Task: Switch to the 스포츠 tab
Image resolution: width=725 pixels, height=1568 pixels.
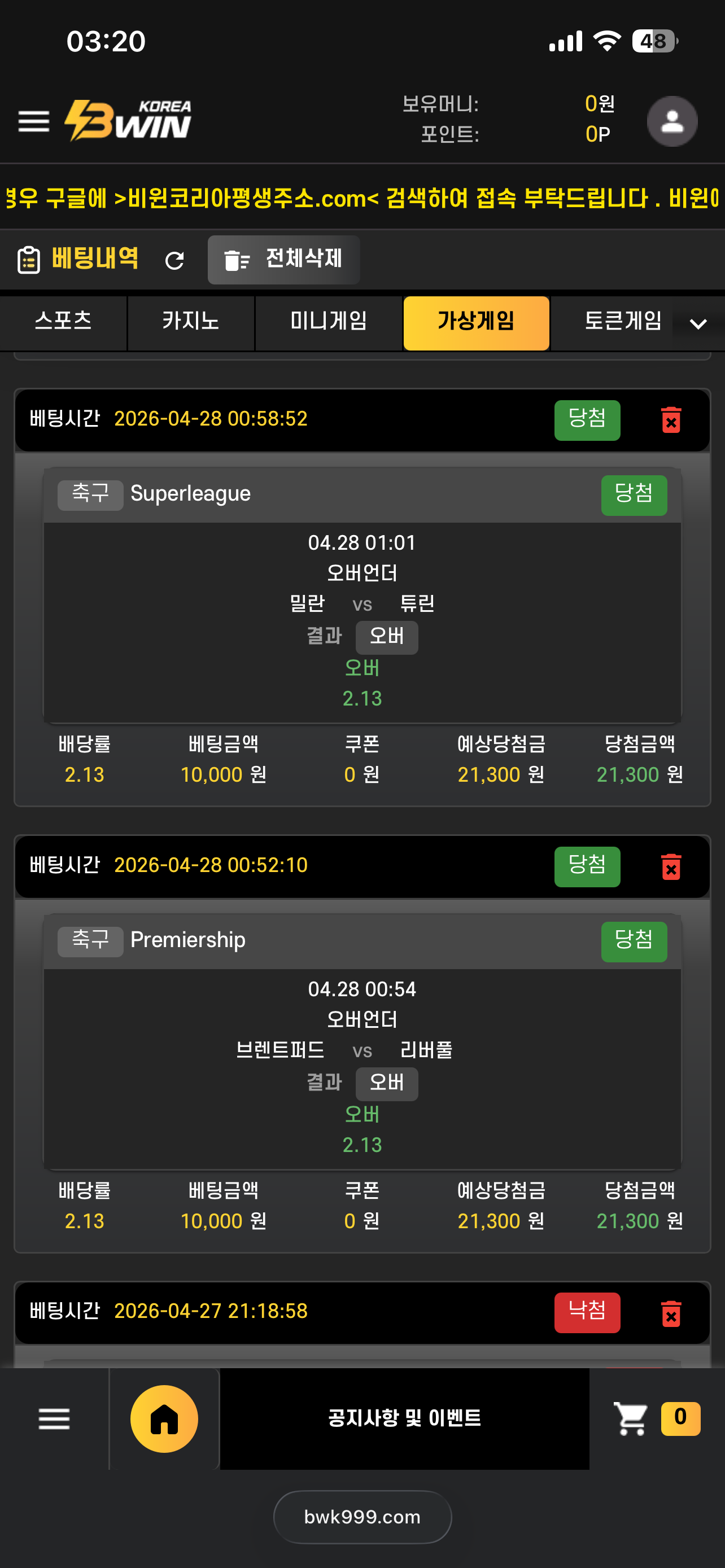Action: tap(63, 321)
